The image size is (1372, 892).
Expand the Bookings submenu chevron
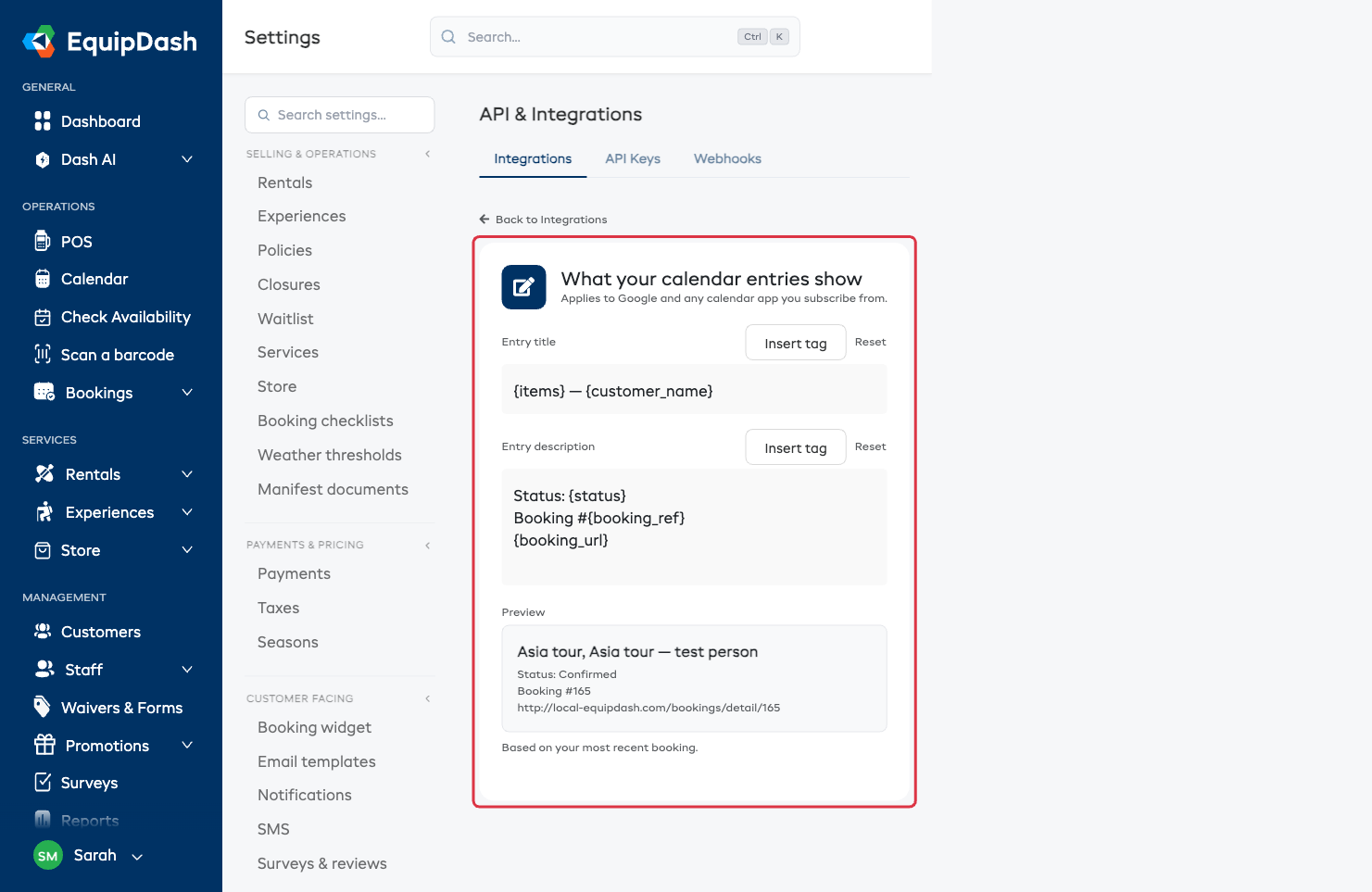(x=187, y=393)
